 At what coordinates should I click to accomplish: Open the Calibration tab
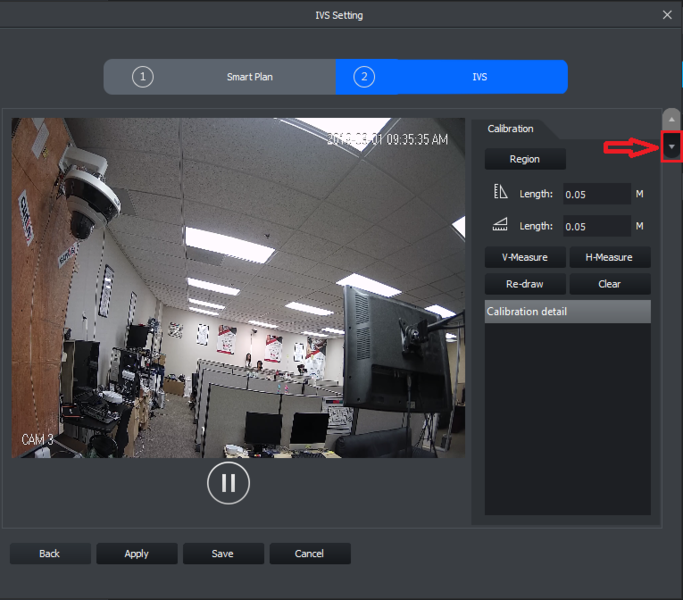(510, 129)
